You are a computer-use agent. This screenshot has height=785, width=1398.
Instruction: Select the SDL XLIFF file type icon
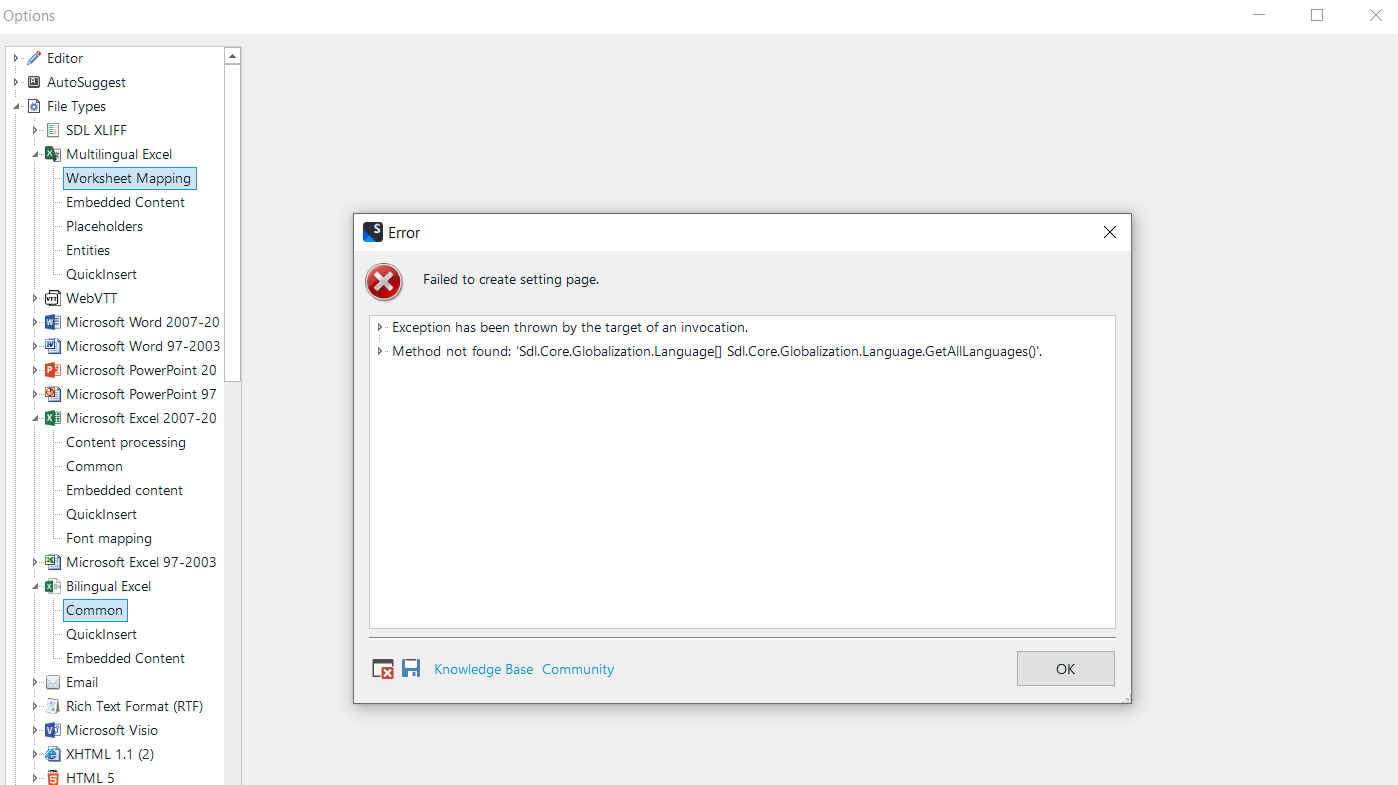pyautogui.click(x=52, y=129)
